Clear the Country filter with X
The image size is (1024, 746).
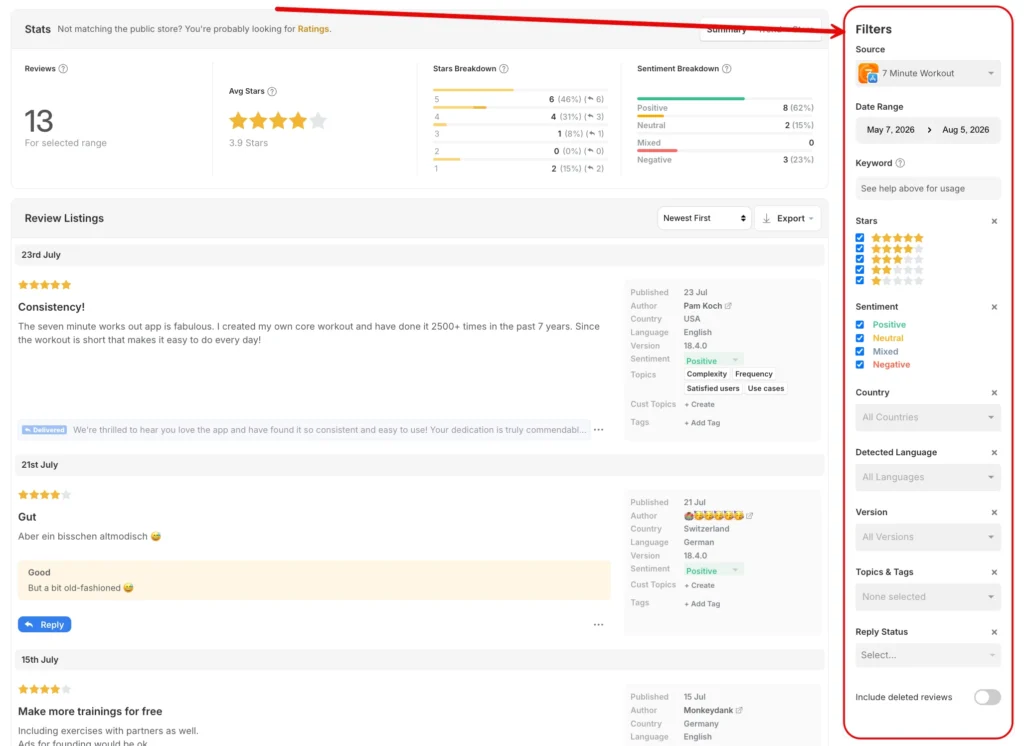coord(994,393)
